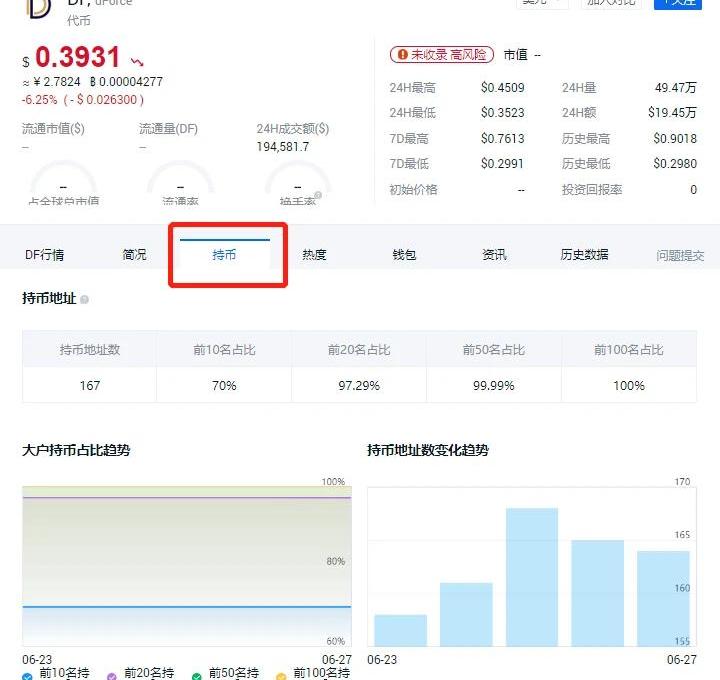Image resolution: width=720 pixels, height=680 pixels.
Task: Go to the 热度 tab
Action: point(314,255)
